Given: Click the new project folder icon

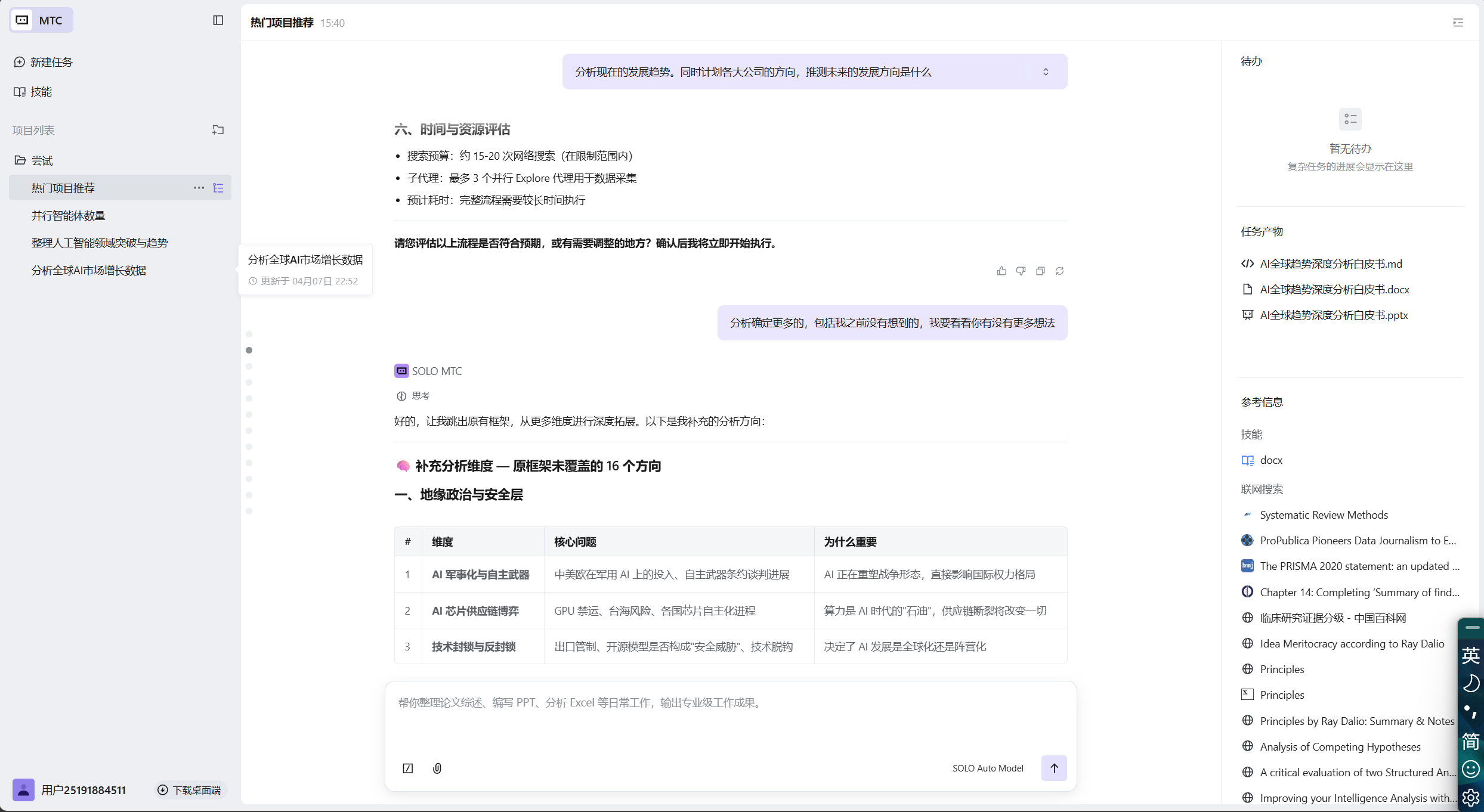Looking at the screenshot, I should click(x=218, y=130).
